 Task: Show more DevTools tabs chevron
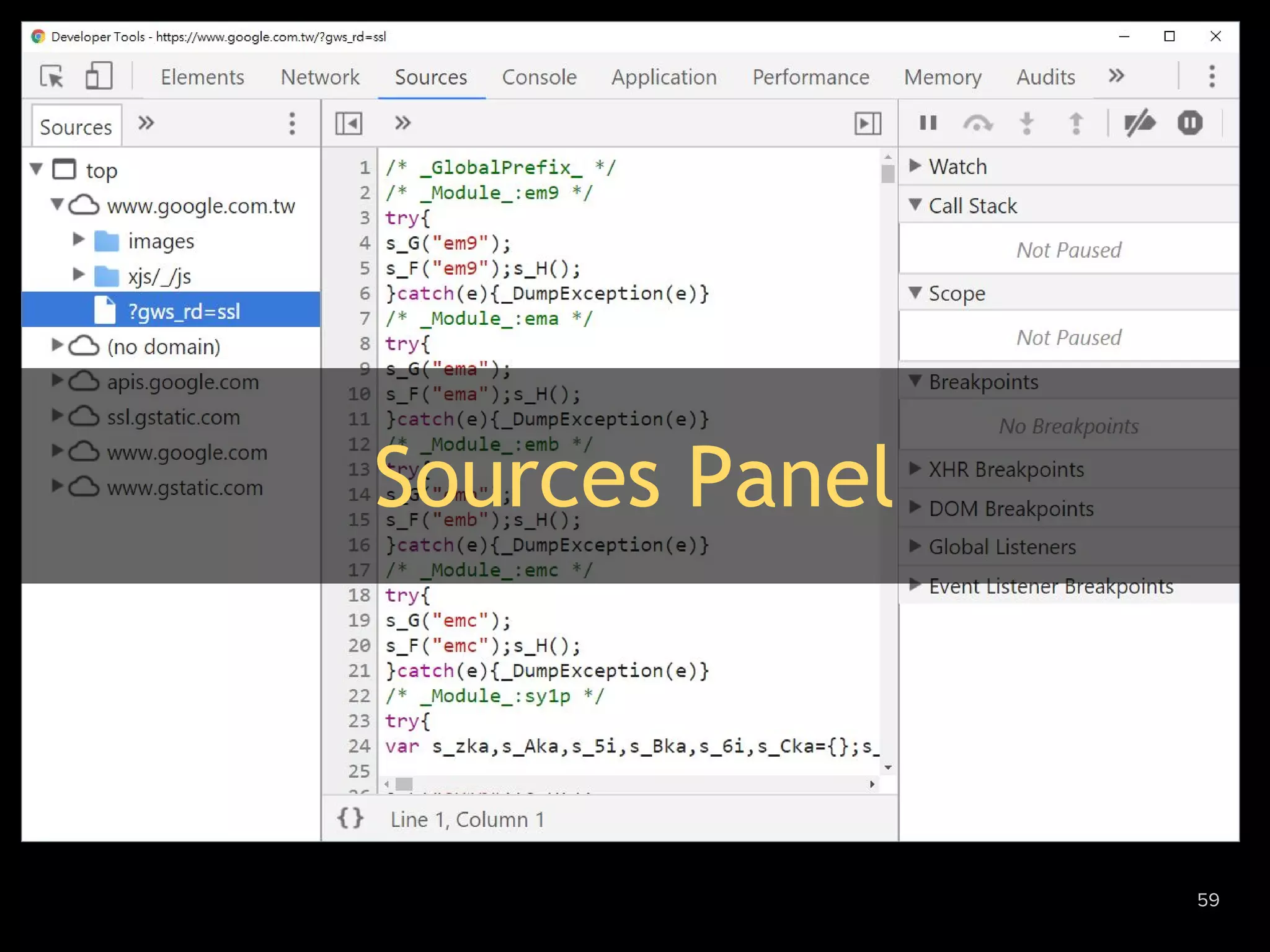(1116, 76)
